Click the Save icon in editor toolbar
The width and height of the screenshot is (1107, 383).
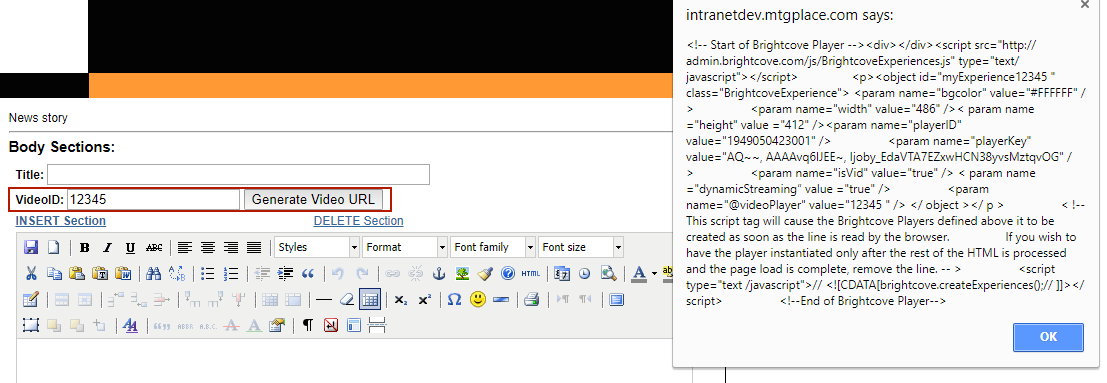tap(31, 247)
